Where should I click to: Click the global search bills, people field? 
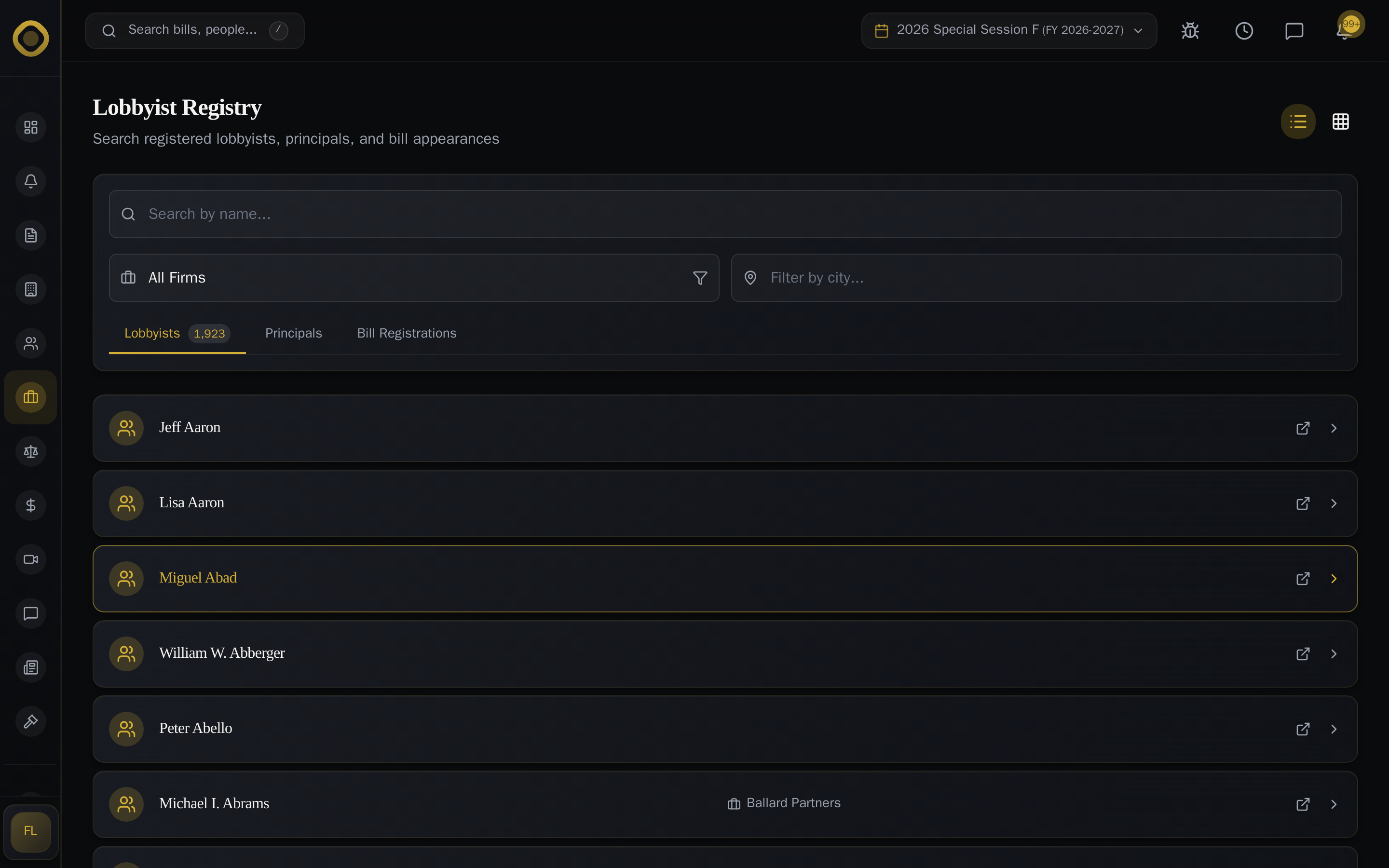coord(194,30)
